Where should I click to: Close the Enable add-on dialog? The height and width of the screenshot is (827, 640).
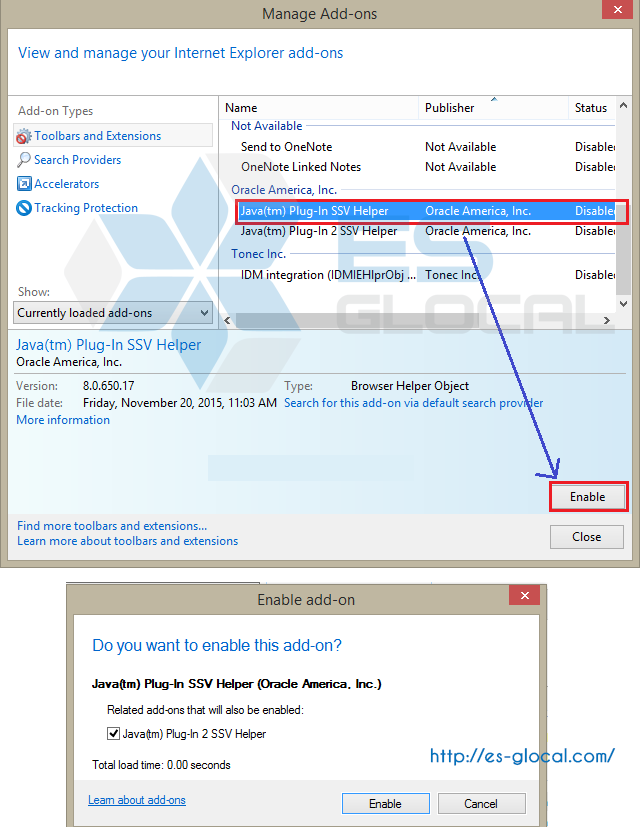[524, 595]
